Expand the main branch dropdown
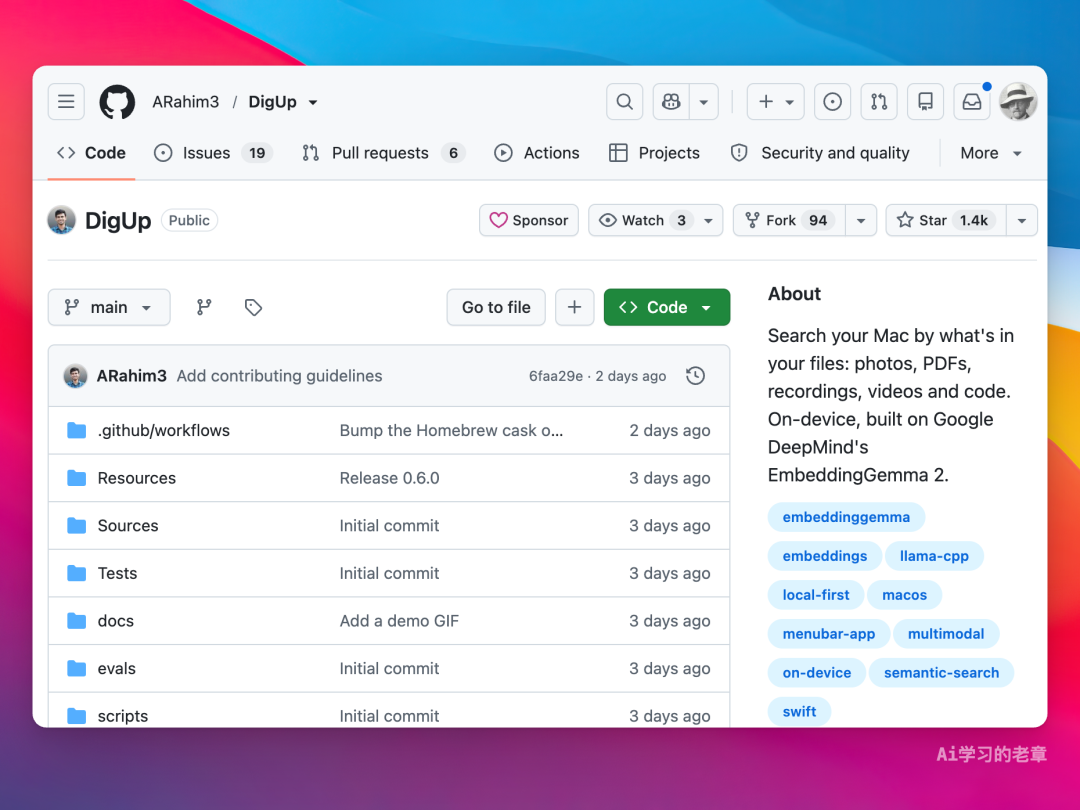1080x810 pixels. click(x=109, y=307)
